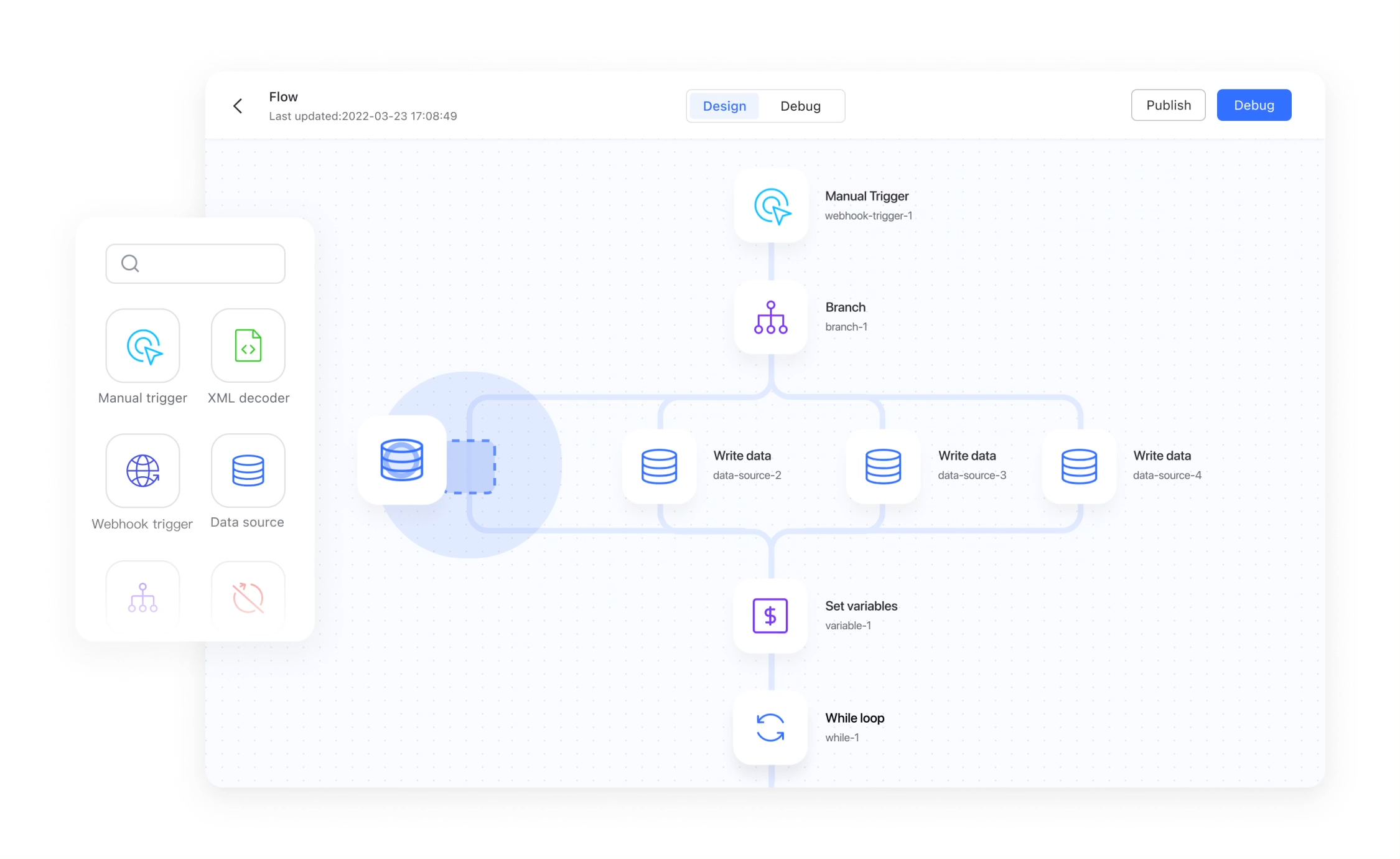The width and height of the screenshot is (1400, 859).
Task: Select the XML decoder palette icon
Action: pyautogui.click(x=248, y=346)
